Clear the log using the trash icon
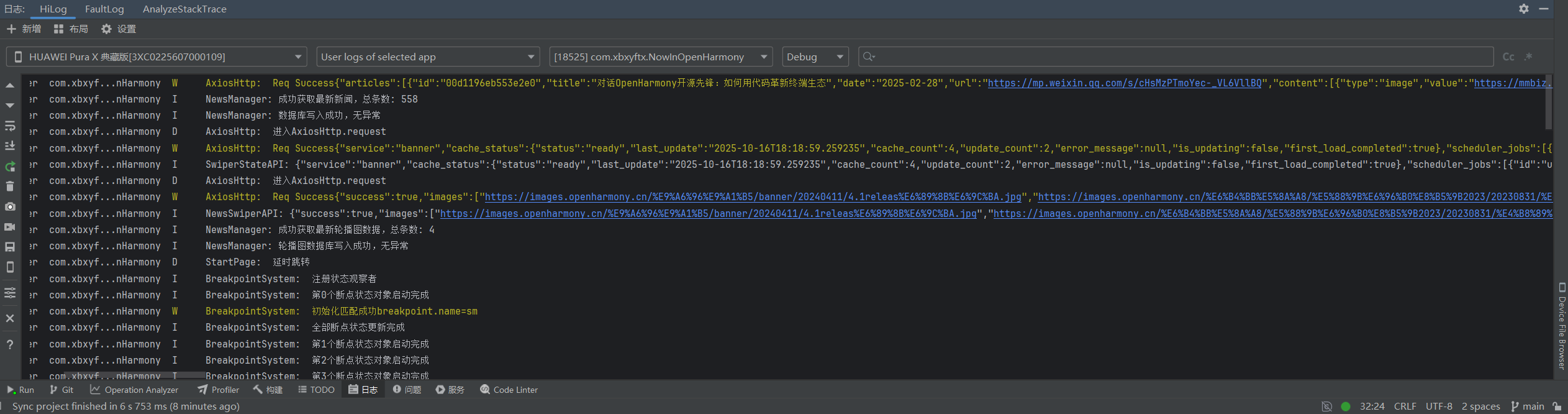Image resolution: width=1568 pixels, height=414 pixels. [x=10, y=186]
